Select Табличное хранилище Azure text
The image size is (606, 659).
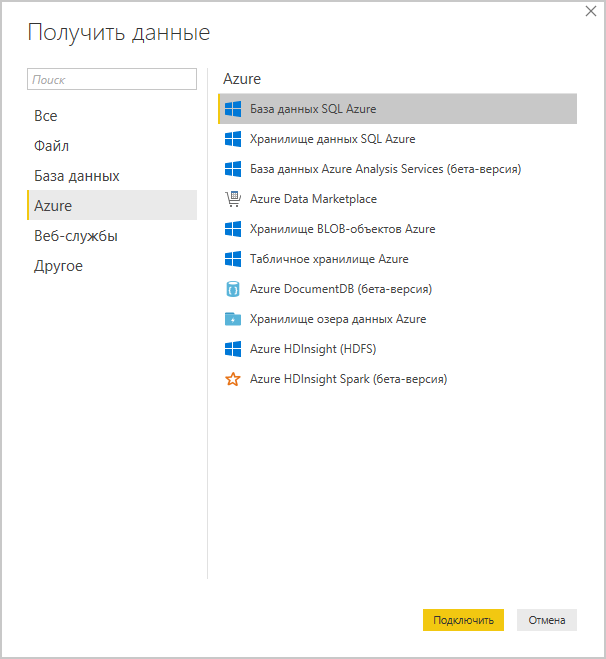pyautogui.click(x=329, y=259)
